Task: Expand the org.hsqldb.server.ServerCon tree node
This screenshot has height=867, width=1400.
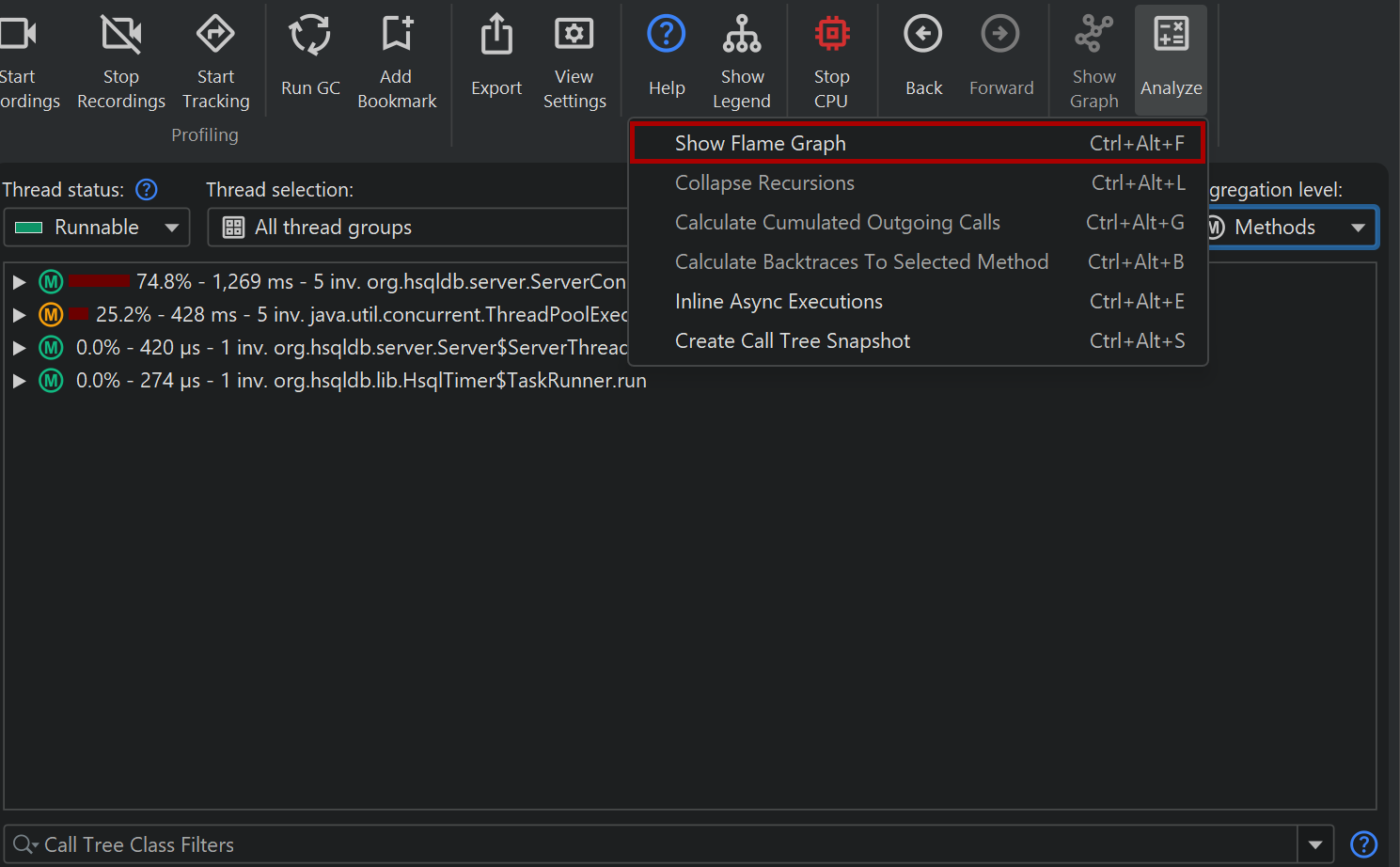Action: [x=19, y=282]
